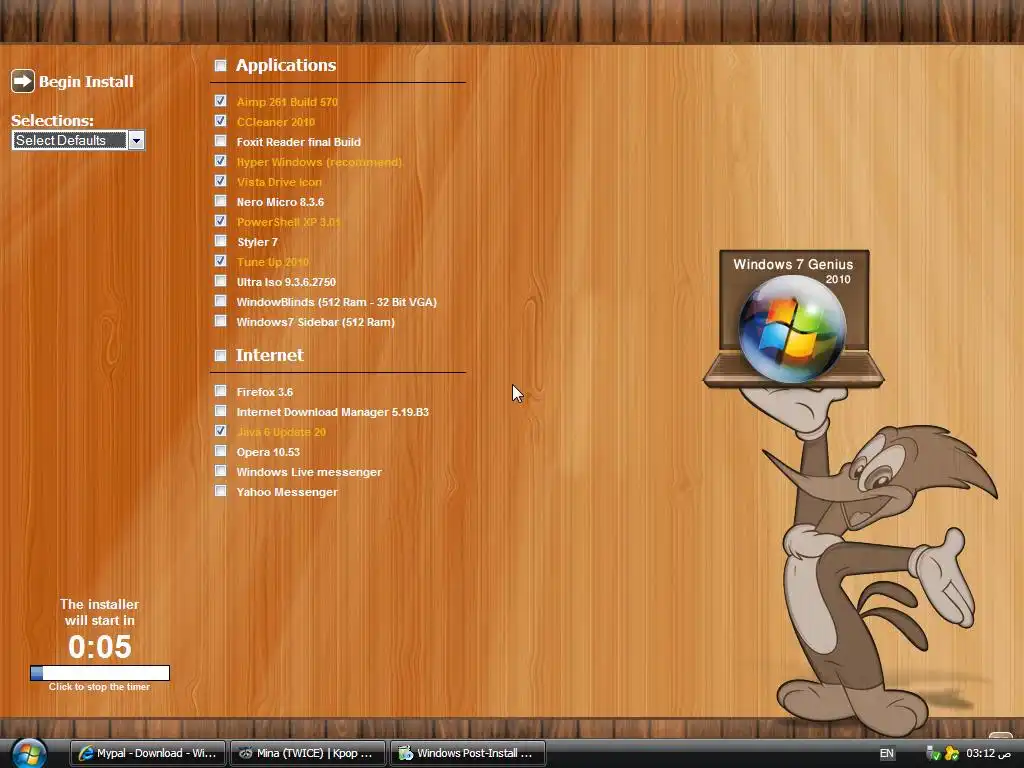
Task: Check Ultra Iso 9.3.6.2750
Action: click(x=221, y=281)
